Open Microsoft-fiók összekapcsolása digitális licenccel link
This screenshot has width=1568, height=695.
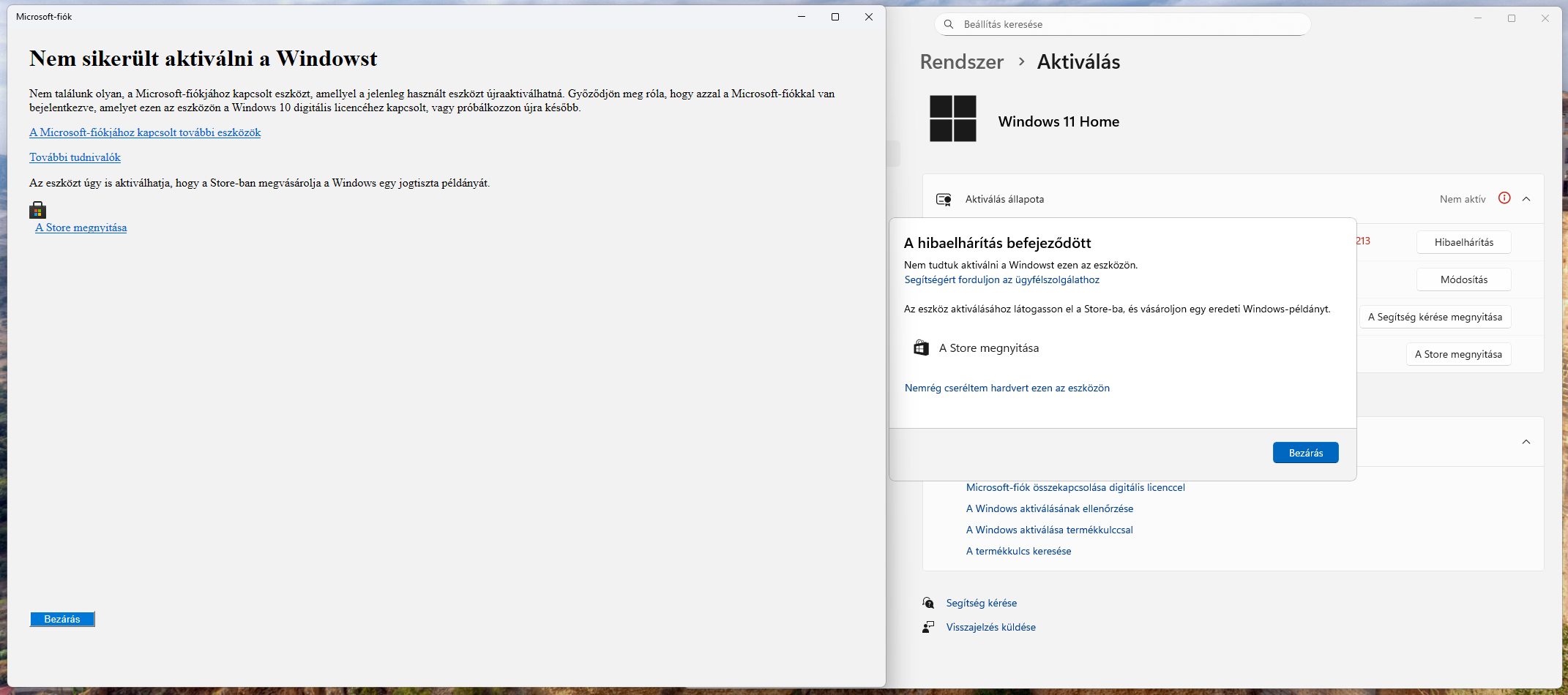[x=1075, y=487]
